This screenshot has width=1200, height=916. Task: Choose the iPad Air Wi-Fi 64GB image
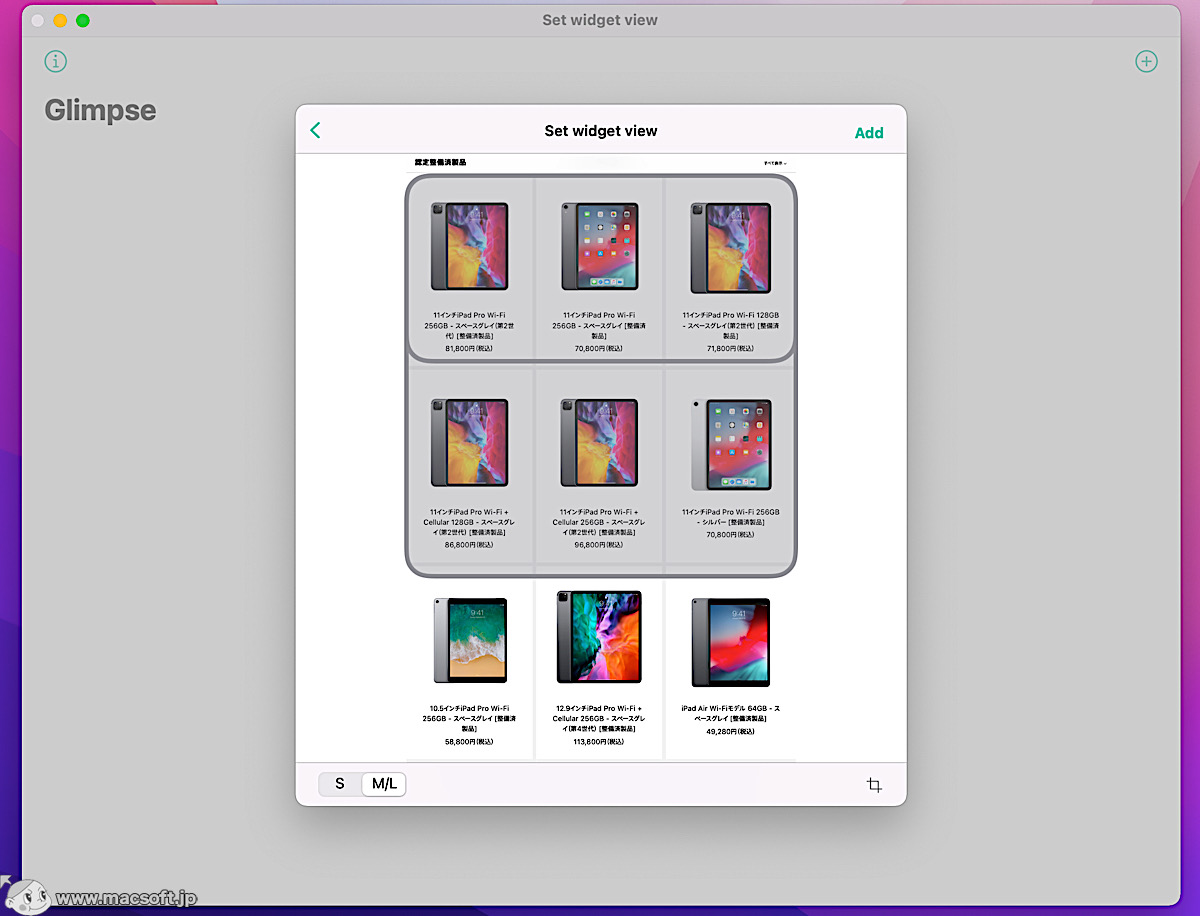730,640
